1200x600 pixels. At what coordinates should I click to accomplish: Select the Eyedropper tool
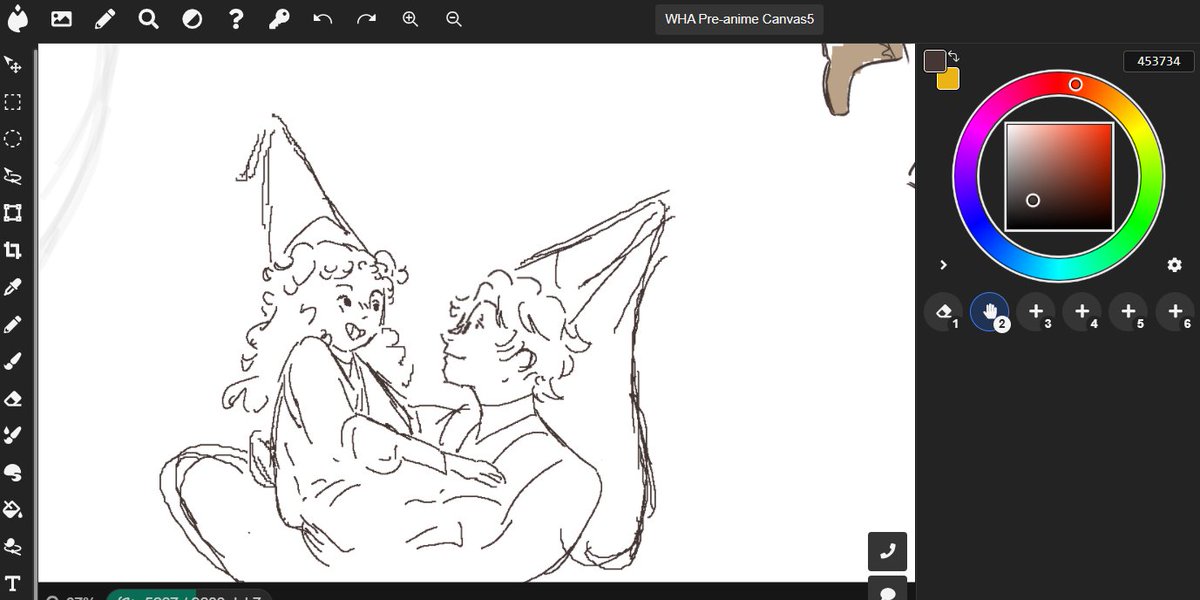pyautogui.click(x=13, y=287)
